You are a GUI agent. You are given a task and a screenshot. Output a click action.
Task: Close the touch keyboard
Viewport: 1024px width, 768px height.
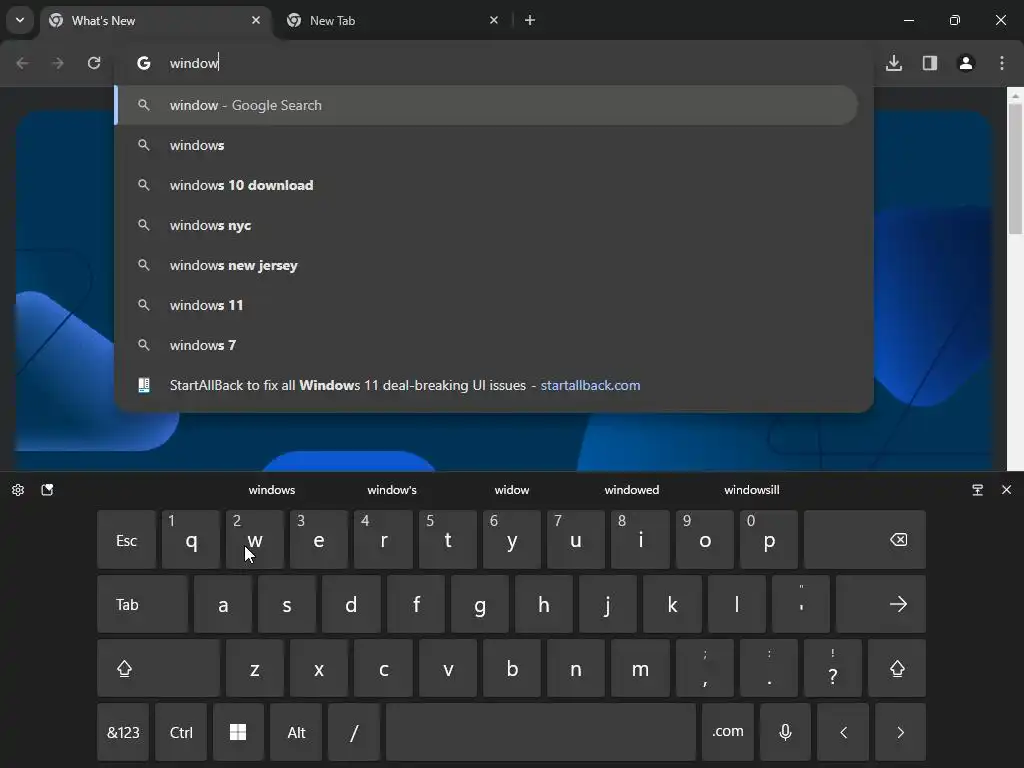coord(1006,490)
